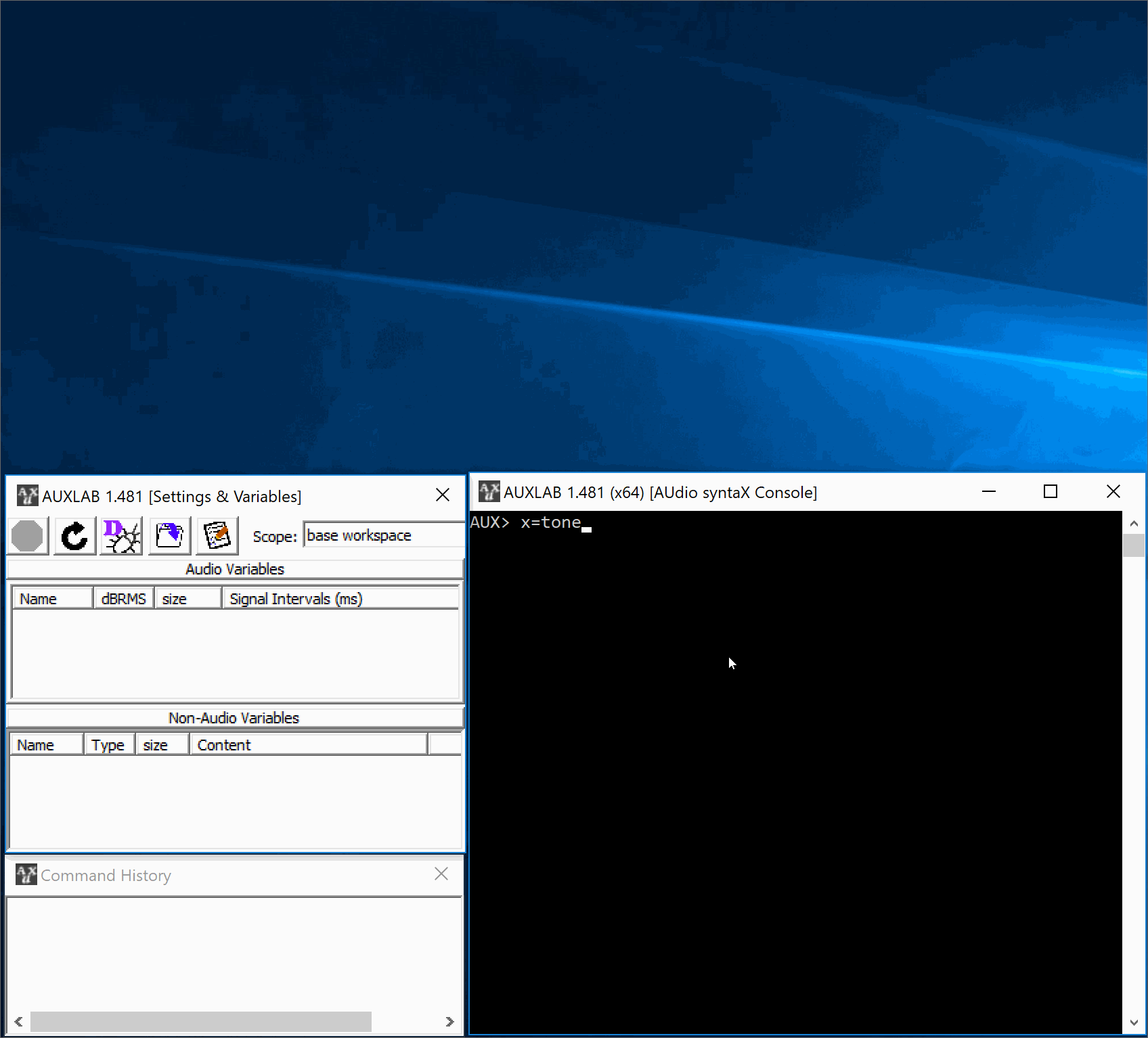Click the Scope field showing base workspace
The image size is (1148, 1038).
point(382,535)
